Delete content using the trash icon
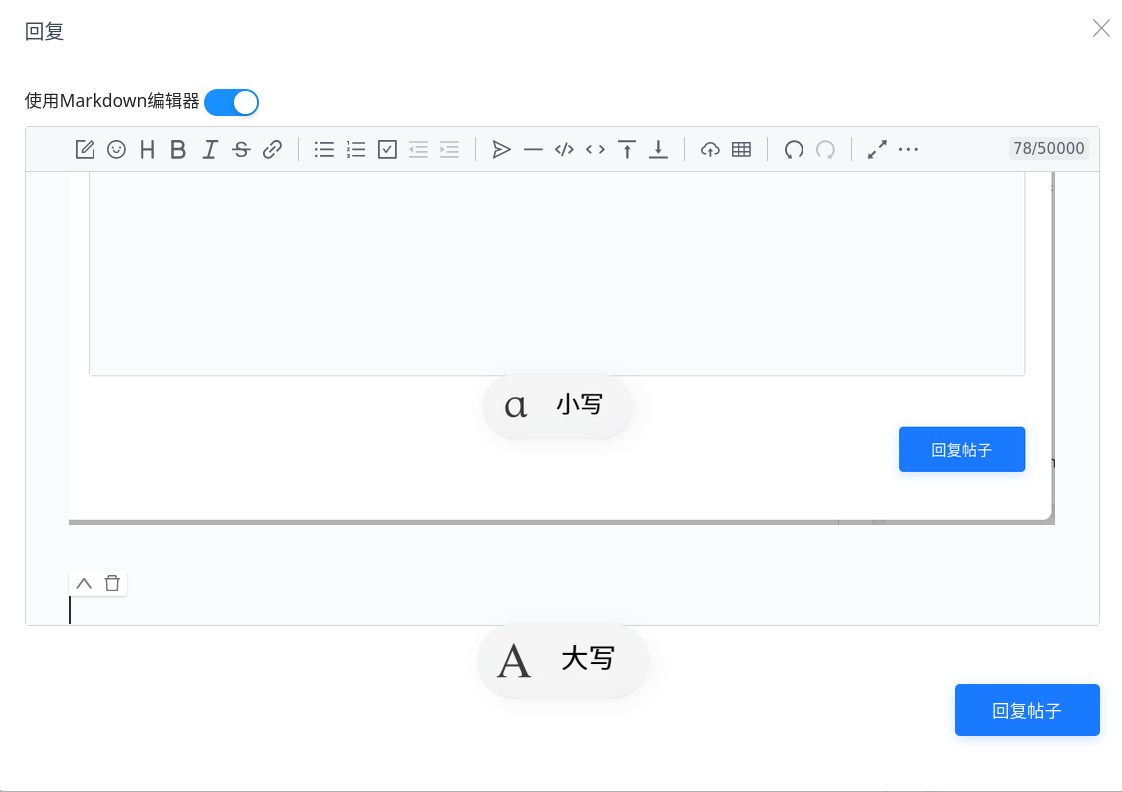 pos(112,583)
